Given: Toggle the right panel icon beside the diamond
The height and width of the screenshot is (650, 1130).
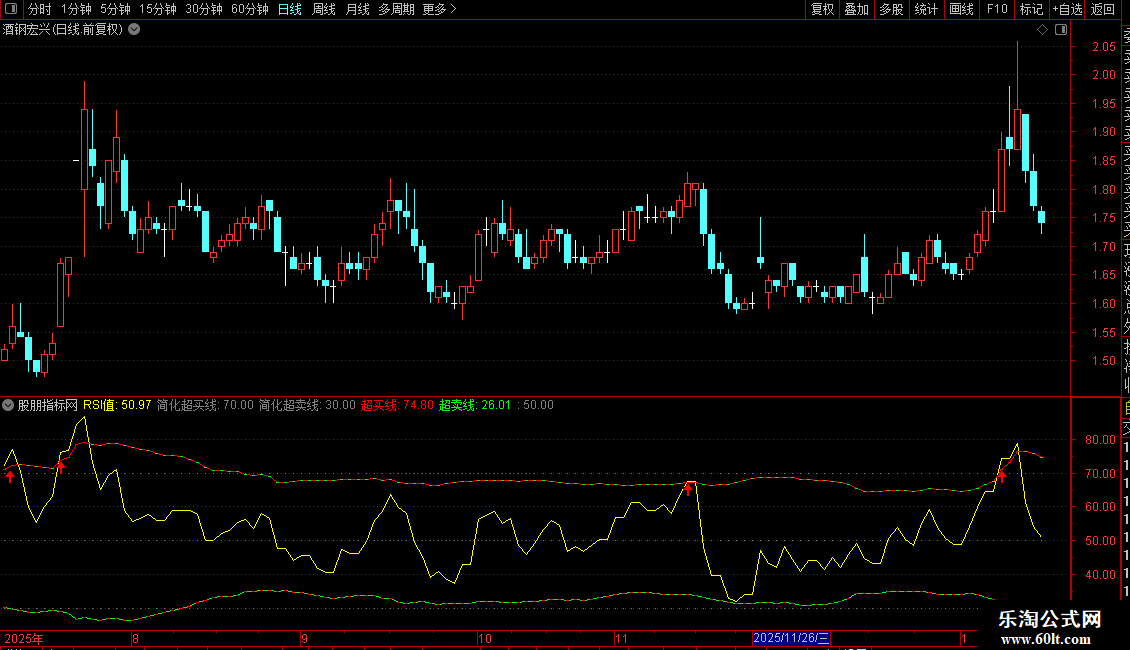Looking at the screenshot, I should pyautogui.click(x=1061, y=30).
